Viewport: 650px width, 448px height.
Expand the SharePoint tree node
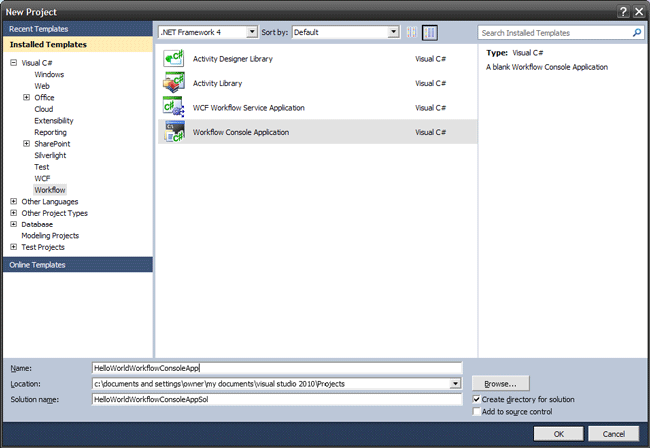[x=27, y=144]
